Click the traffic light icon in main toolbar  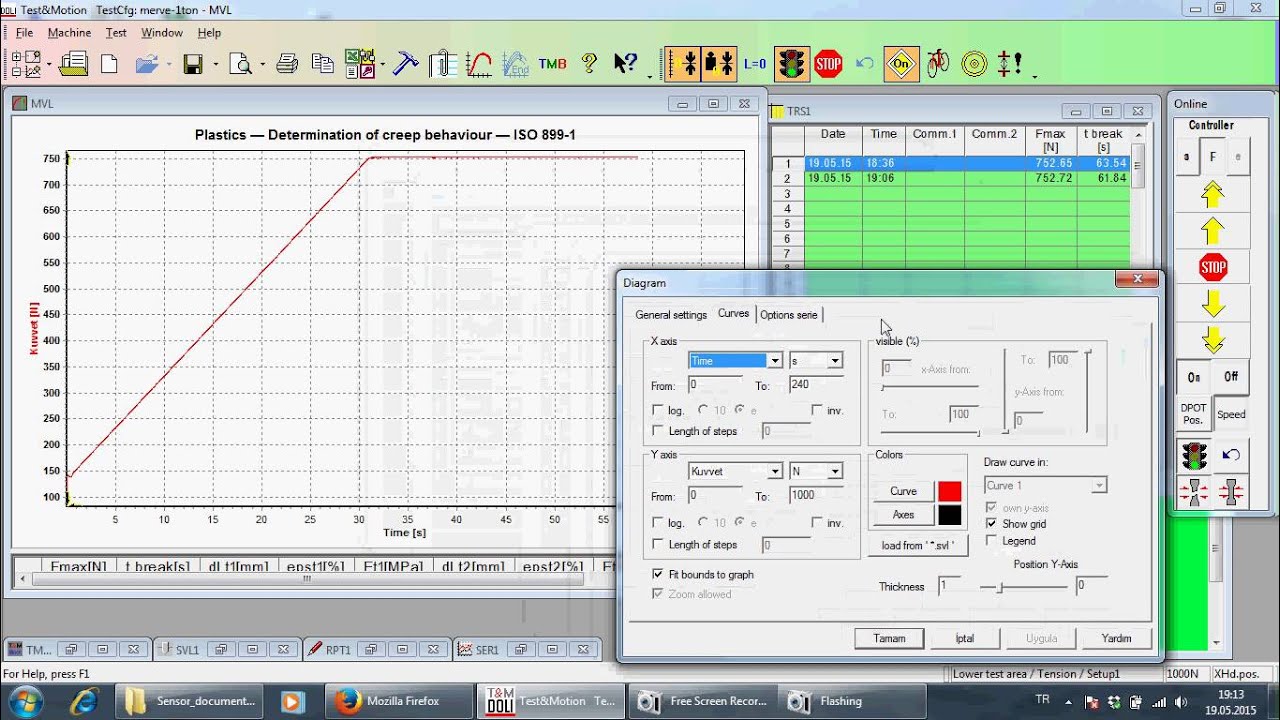pyautogui.click(x=792, y=64)
